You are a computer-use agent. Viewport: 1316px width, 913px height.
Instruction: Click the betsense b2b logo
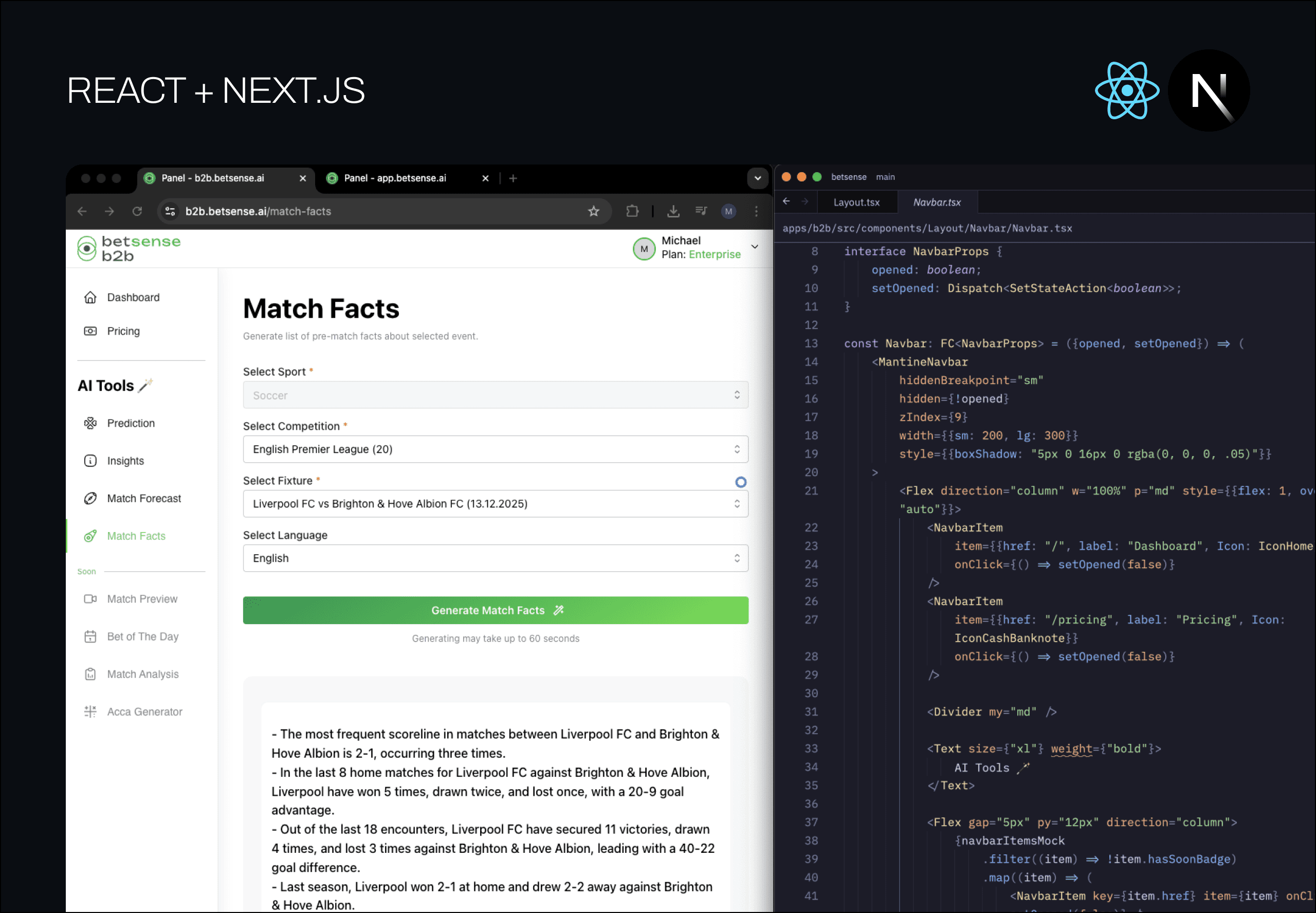click(x=129, y=249)
